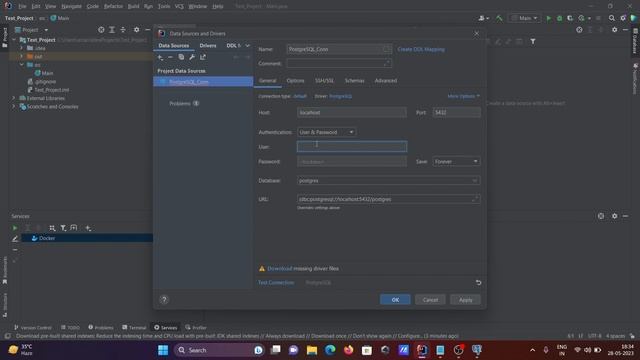Open Terminal tool window tab
This screenshot has height=360, width=640.
click(134, 327)
